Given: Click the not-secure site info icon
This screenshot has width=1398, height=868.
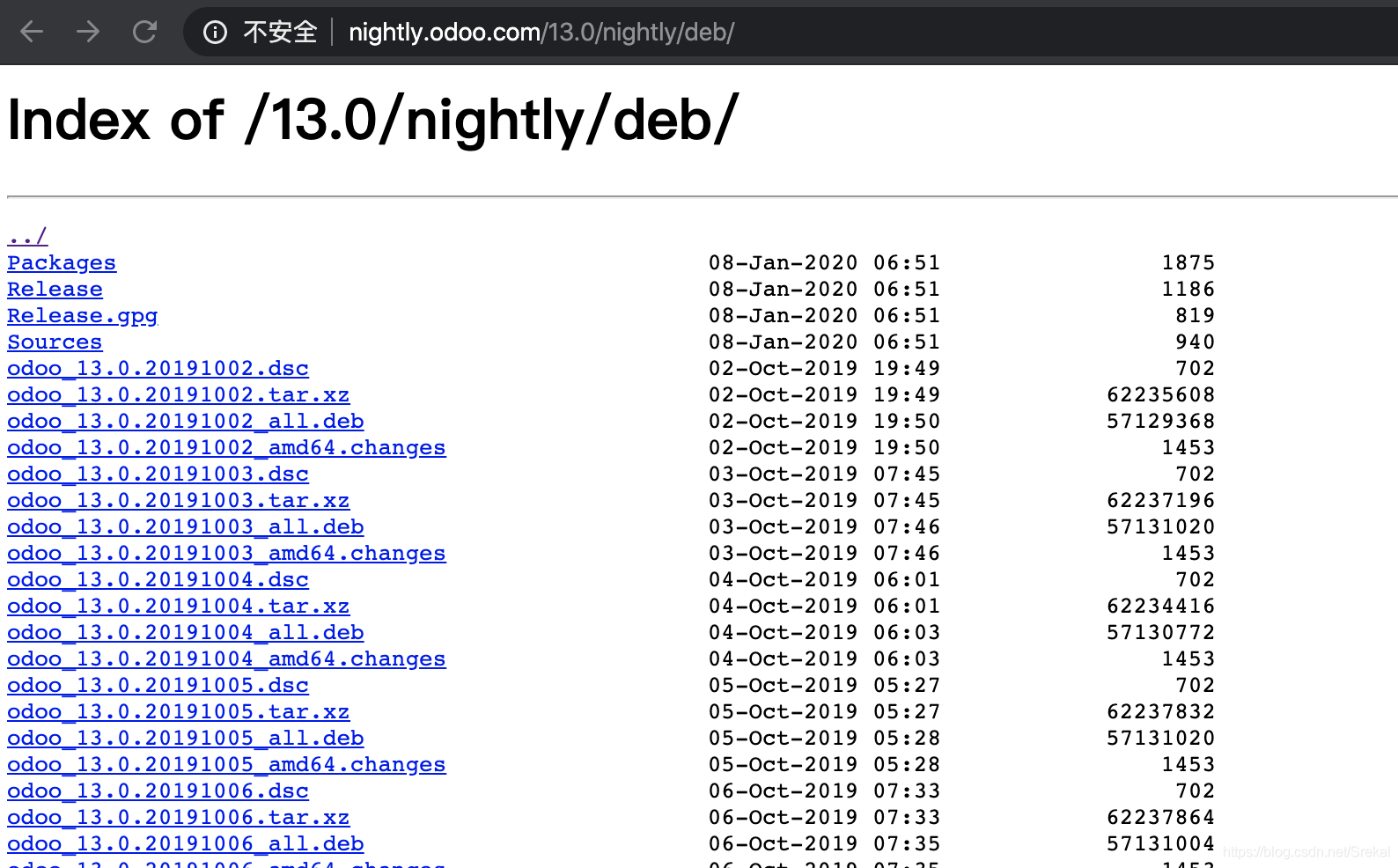Looking at the screenshot, I should [x=215, y=33].
